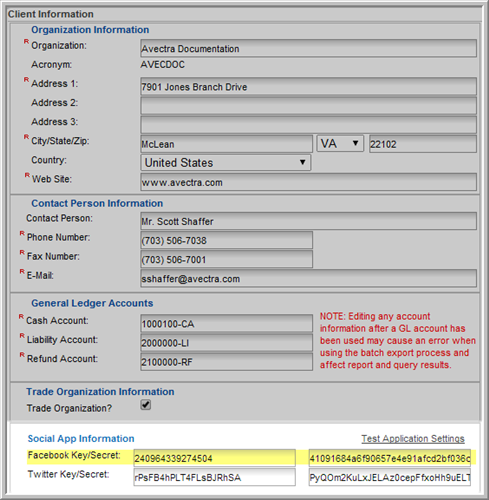Edit the McLean city field

pos(226,144)
